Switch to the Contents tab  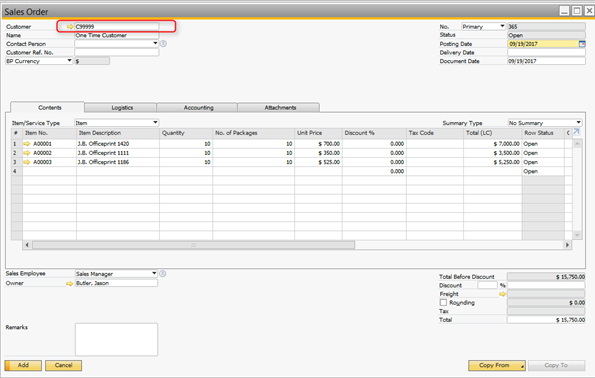(48, 107)
